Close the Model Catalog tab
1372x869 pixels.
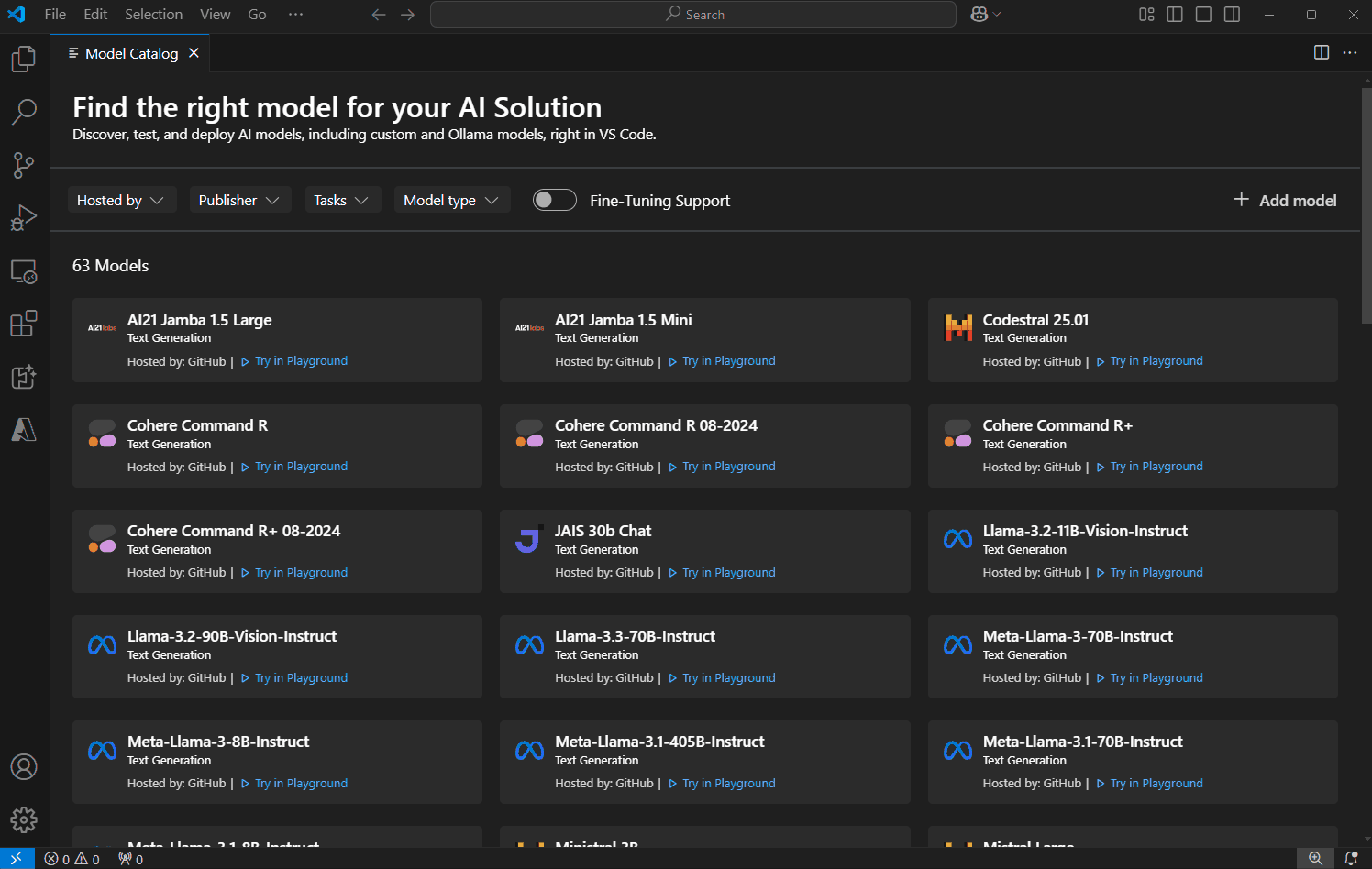[x=194, y=53]
